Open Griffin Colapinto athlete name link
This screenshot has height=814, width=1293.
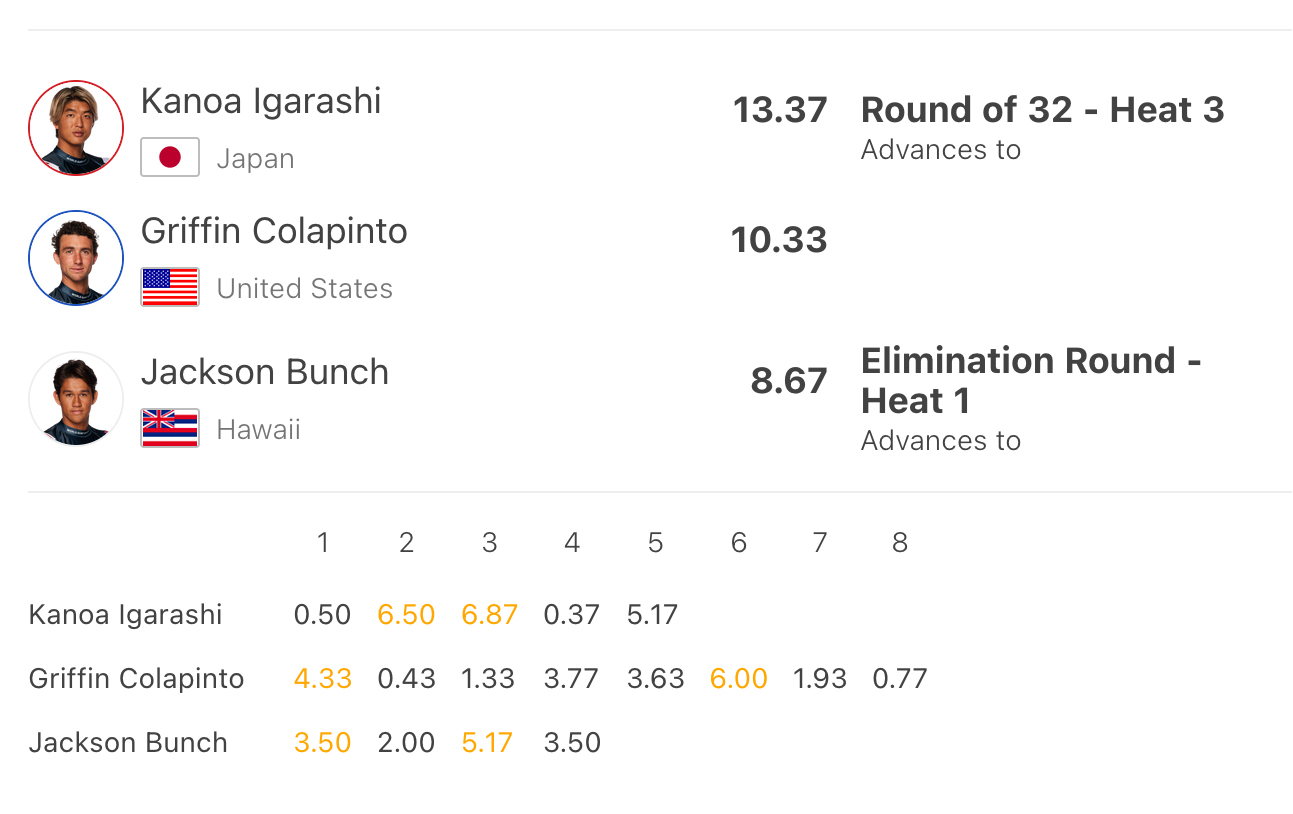pyautogui.click(x=274, y=231)
